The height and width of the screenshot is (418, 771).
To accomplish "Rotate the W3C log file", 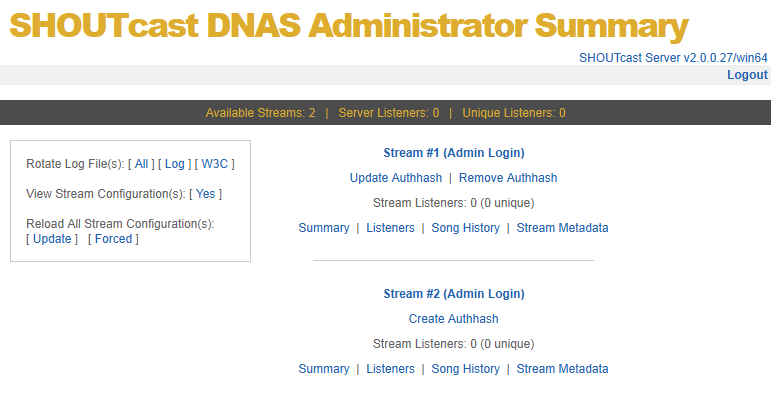I will click(215, 164).
